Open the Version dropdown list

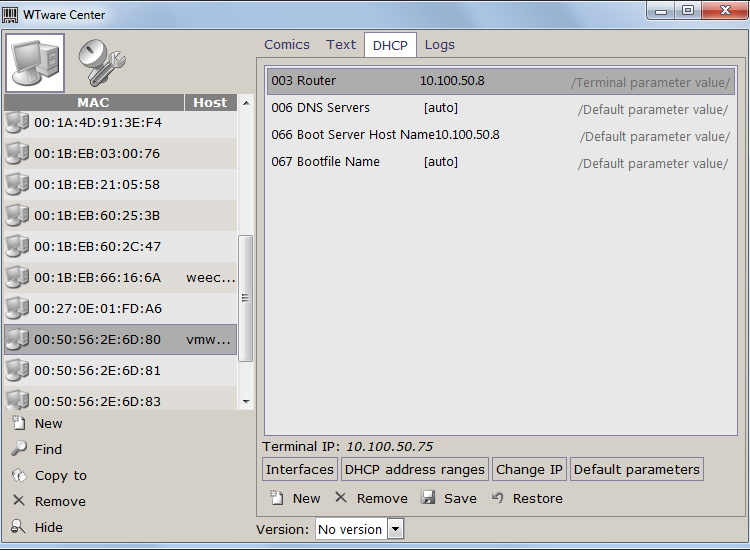click(395, 529)
